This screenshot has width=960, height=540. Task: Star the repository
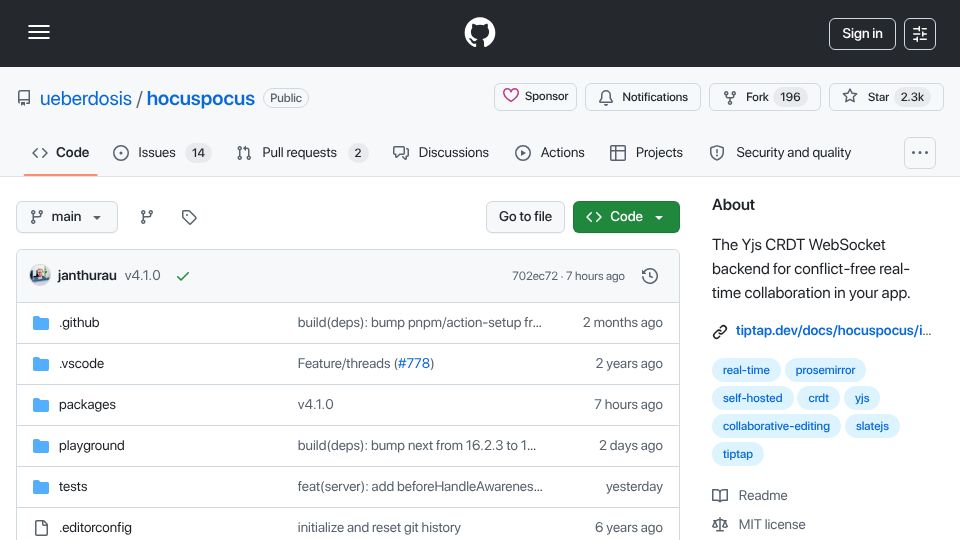[886, 97]
